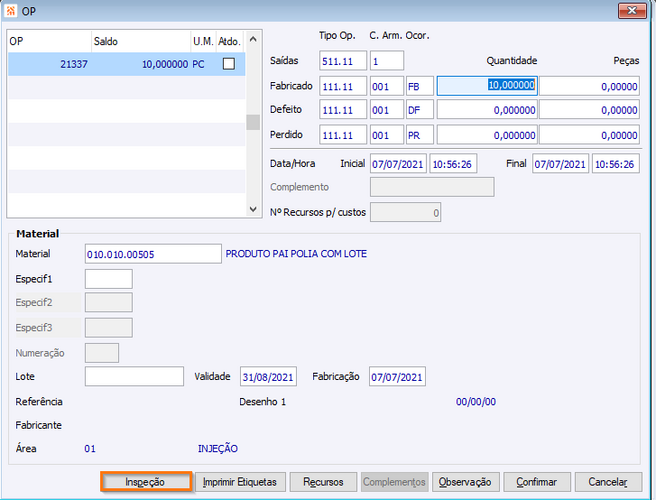This screenshot has width=656, height=500.
Task: Click the INJEÇÃO area description
Action: tap(218, 449)
